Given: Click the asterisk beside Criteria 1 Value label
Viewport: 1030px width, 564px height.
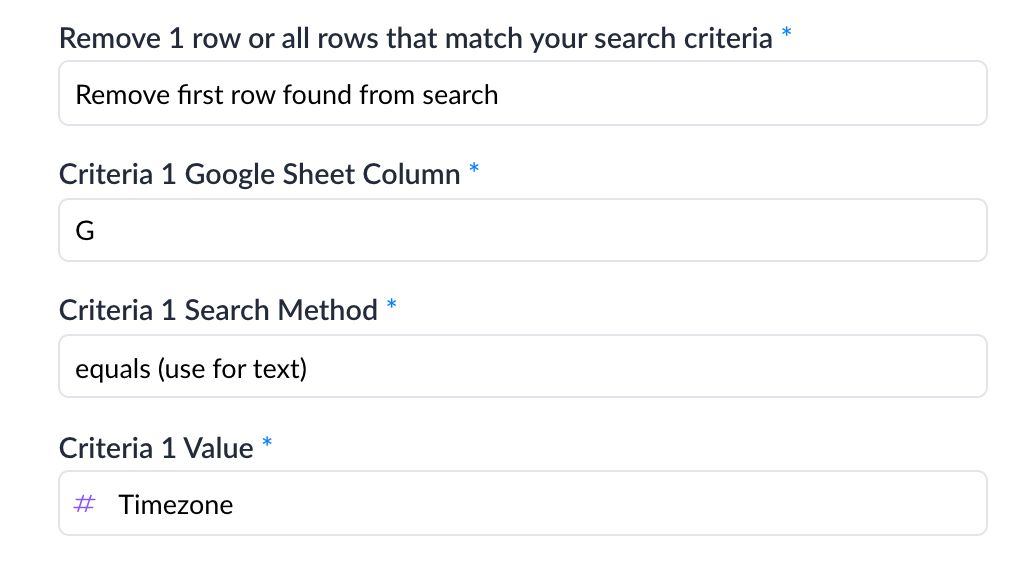Looking at the screenshot, I should pyautogui.click(x=267, y=443).
